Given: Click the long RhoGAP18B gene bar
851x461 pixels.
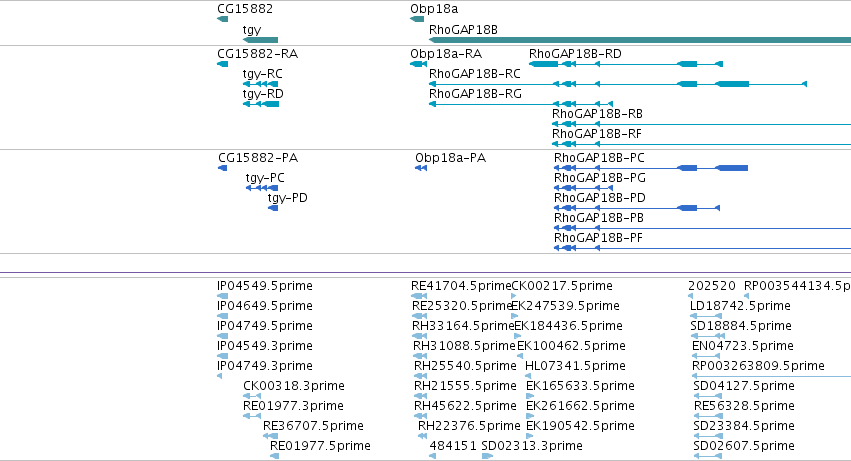Looking at the screenshot, I should pos(640,40).
